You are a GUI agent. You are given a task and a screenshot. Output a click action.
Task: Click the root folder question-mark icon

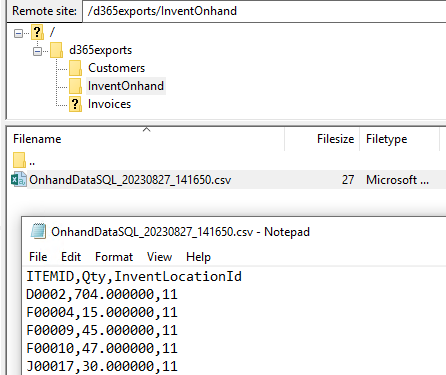[x=37, y=32]
